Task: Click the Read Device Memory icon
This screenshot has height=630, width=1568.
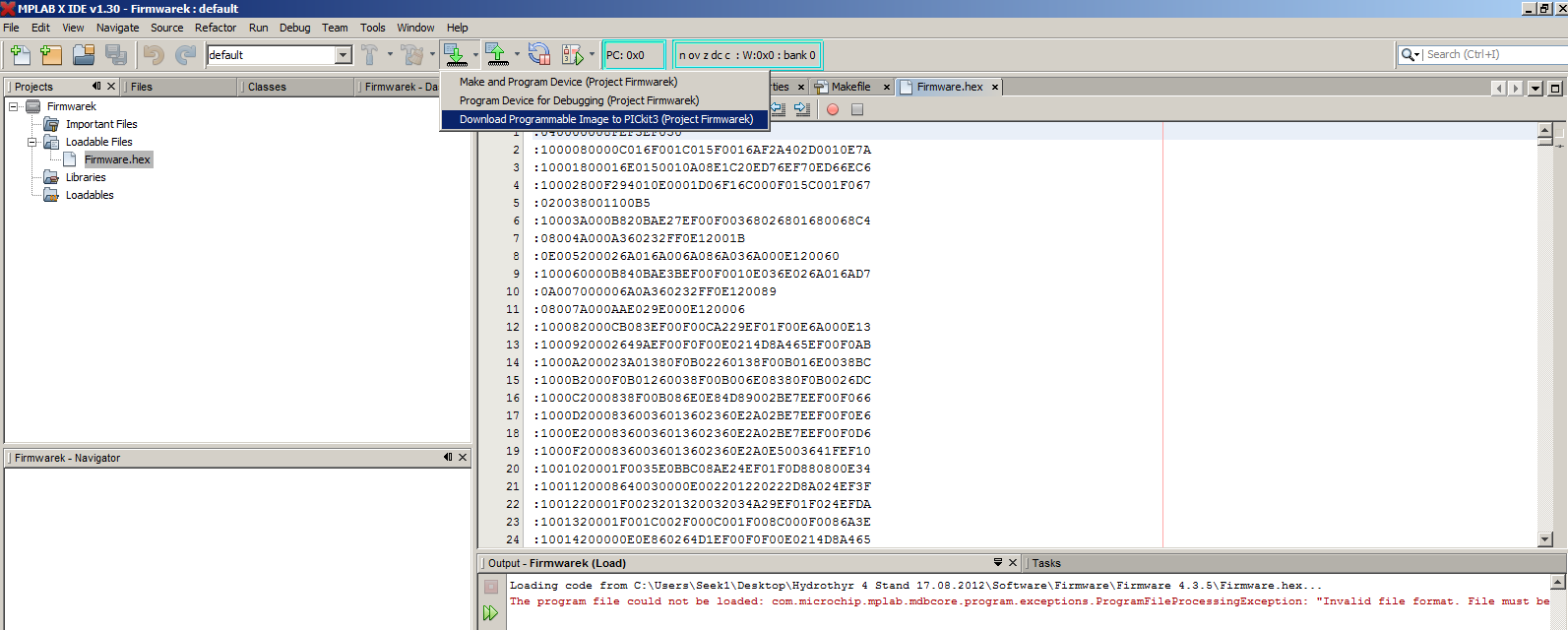Action: click(x=497, y=55)
